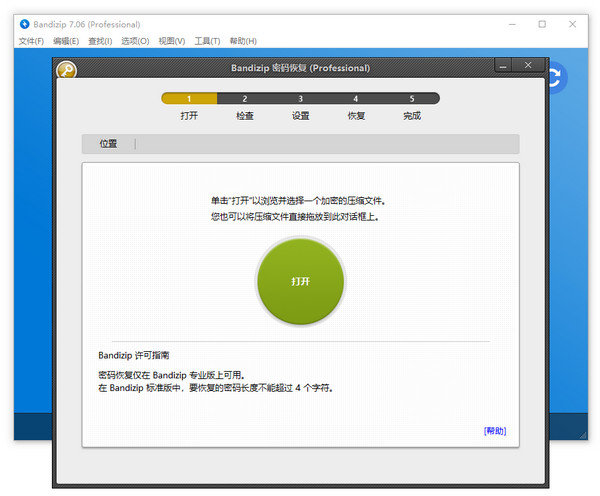600x496 pixels.
Task: Minimize the password recovery dialog
Action: pos(503,66)
